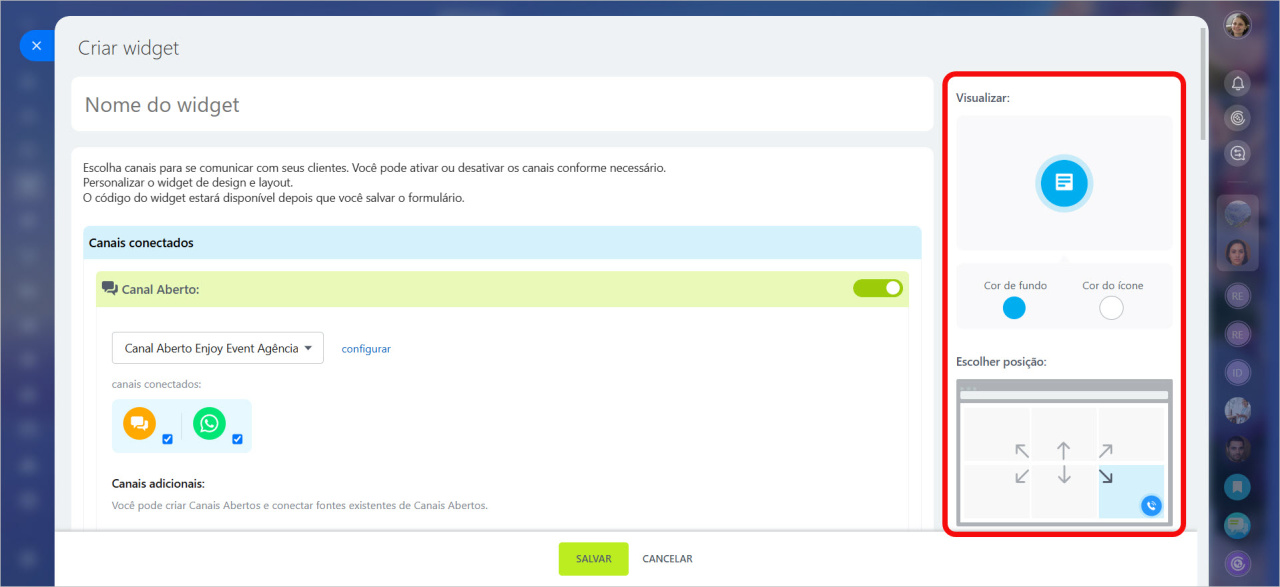
Task: Uncheck the live chat channel checkbox
Action: [167, 439]
